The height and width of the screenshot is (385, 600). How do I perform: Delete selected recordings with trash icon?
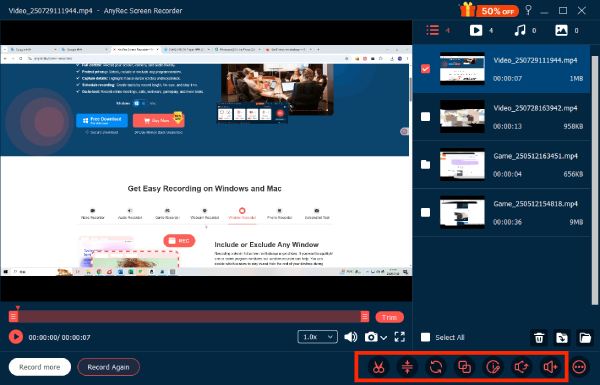click(539, 338)
